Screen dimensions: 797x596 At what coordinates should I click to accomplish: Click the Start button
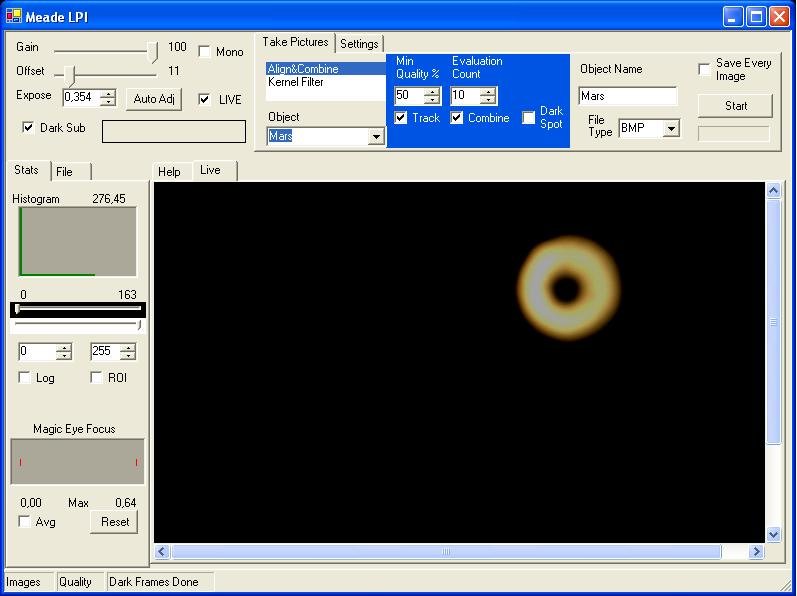tap(735, 106)
